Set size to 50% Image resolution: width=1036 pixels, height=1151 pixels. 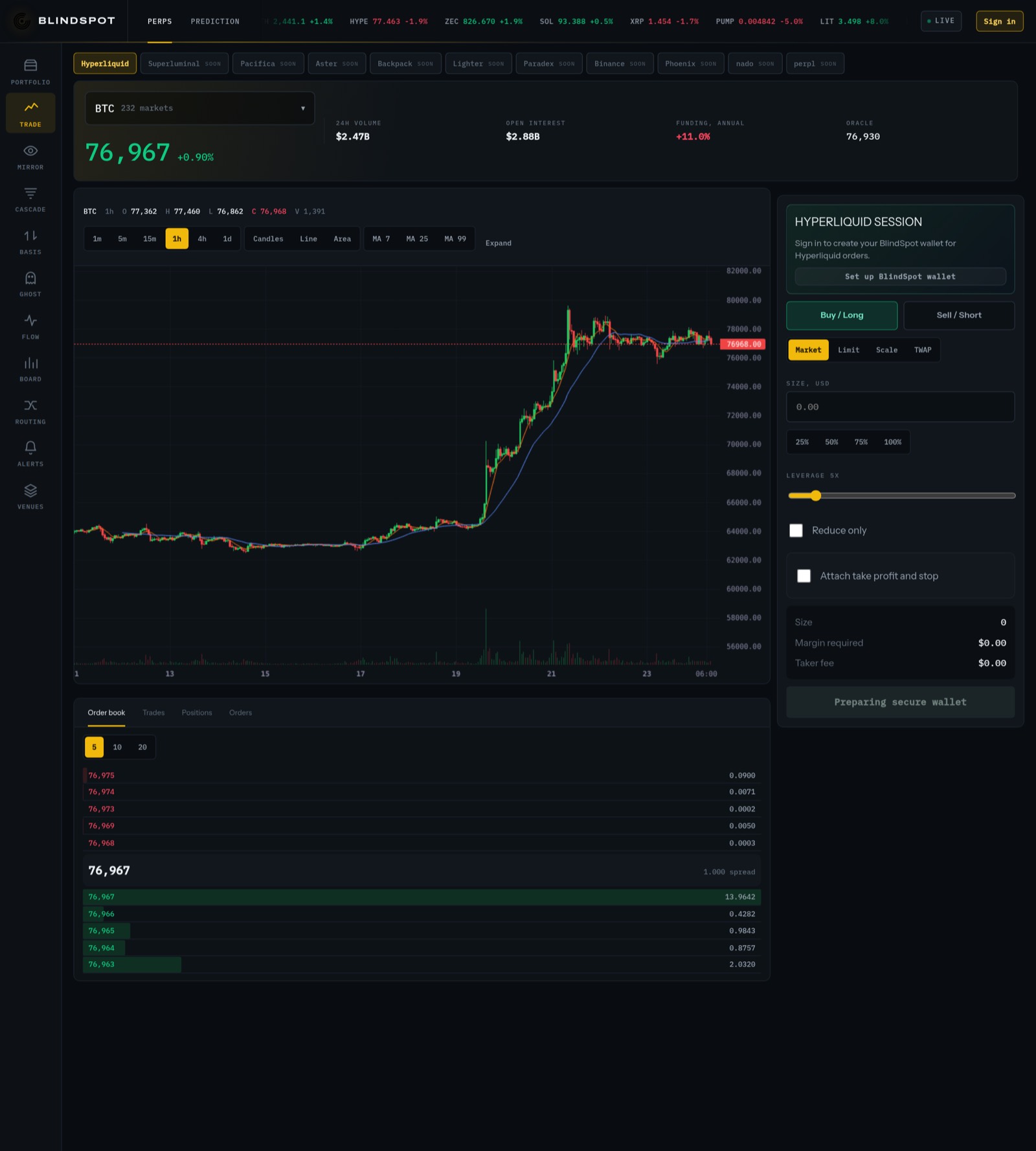tap(831, 442)
